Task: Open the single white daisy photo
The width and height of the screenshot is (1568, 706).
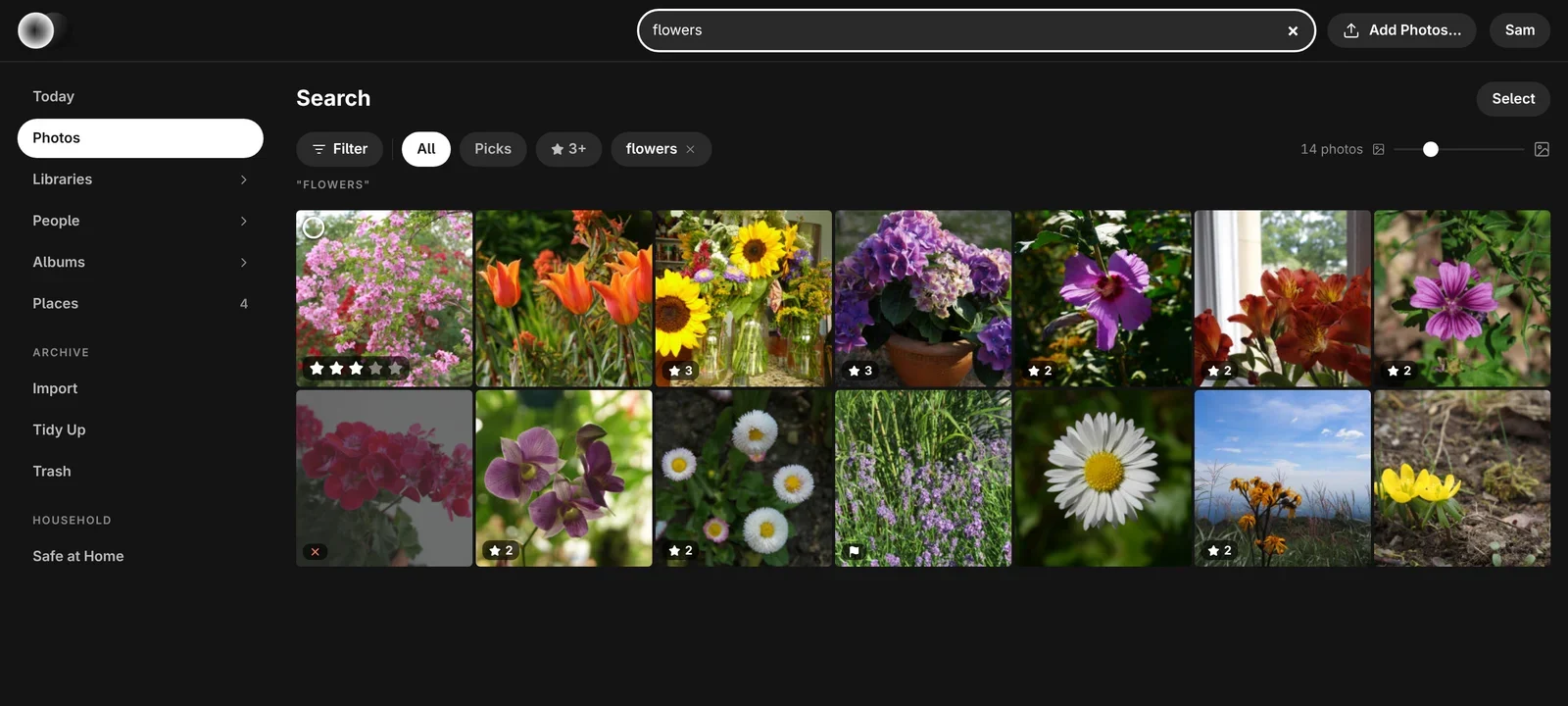Action: (1103, 479)
